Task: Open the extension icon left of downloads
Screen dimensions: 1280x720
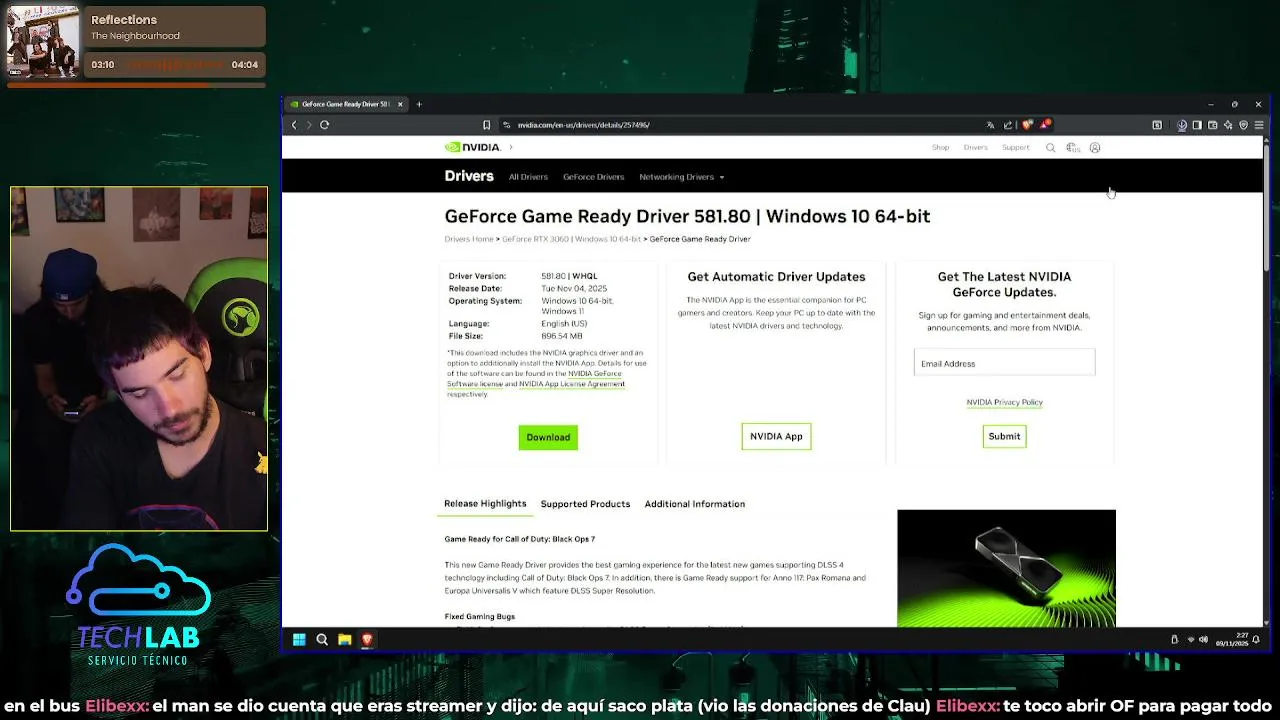Action: [1157, 125]
